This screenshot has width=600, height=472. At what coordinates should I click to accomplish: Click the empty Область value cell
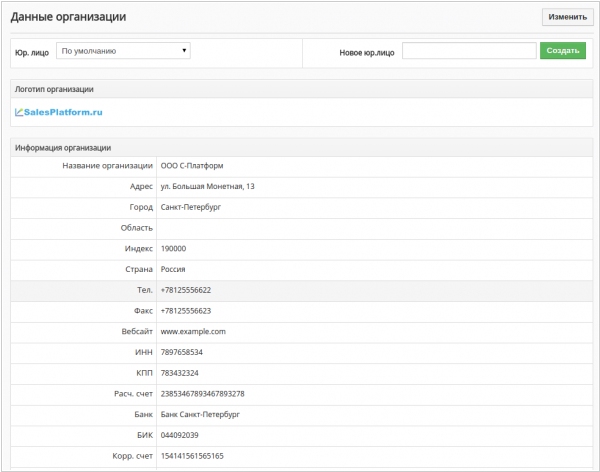[x=375, y=228]
